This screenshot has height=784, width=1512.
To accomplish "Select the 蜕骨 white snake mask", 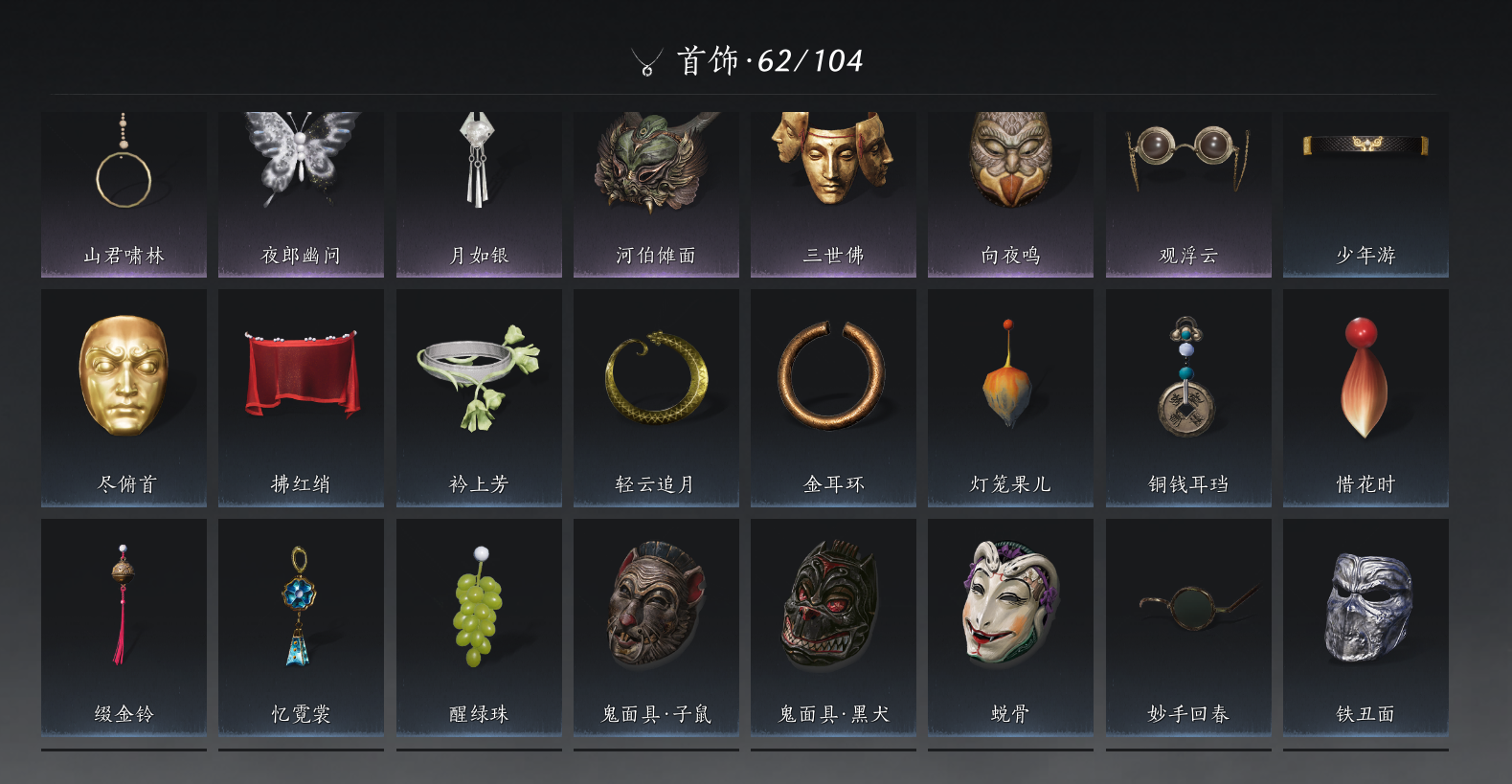I will tap(1010, 628).
